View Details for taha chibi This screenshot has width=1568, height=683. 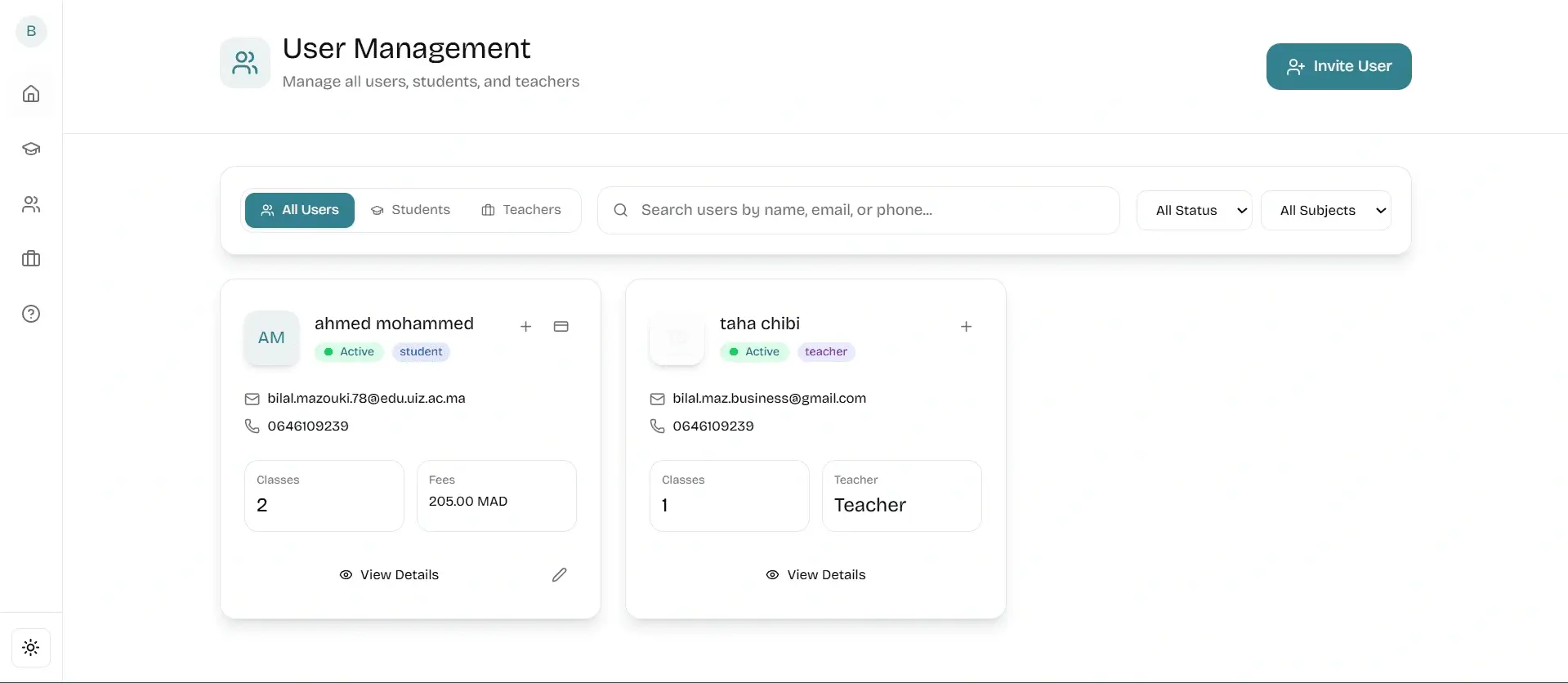click(815, 575)
